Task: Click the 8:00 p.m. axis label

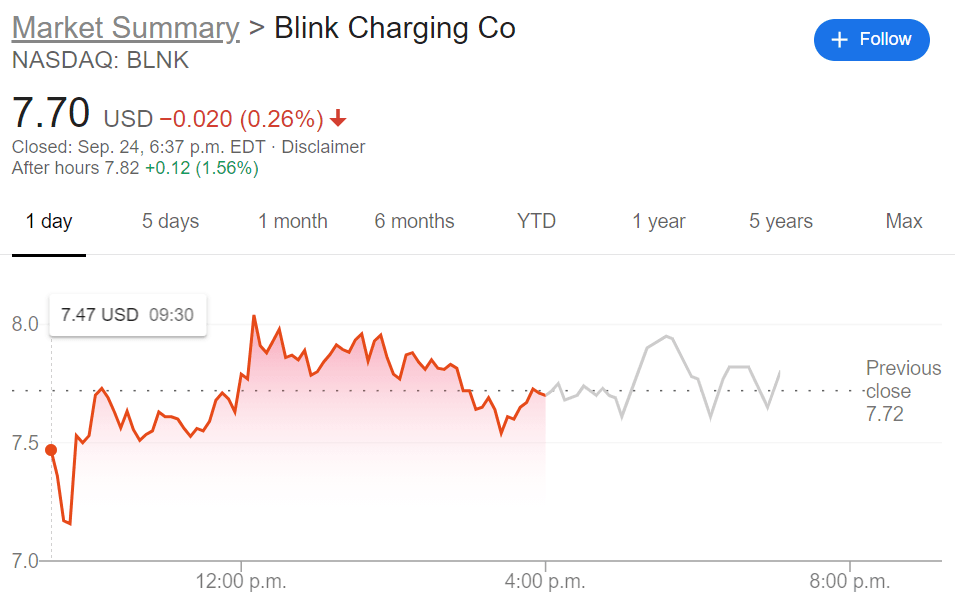Action: (x=850, y=581)
